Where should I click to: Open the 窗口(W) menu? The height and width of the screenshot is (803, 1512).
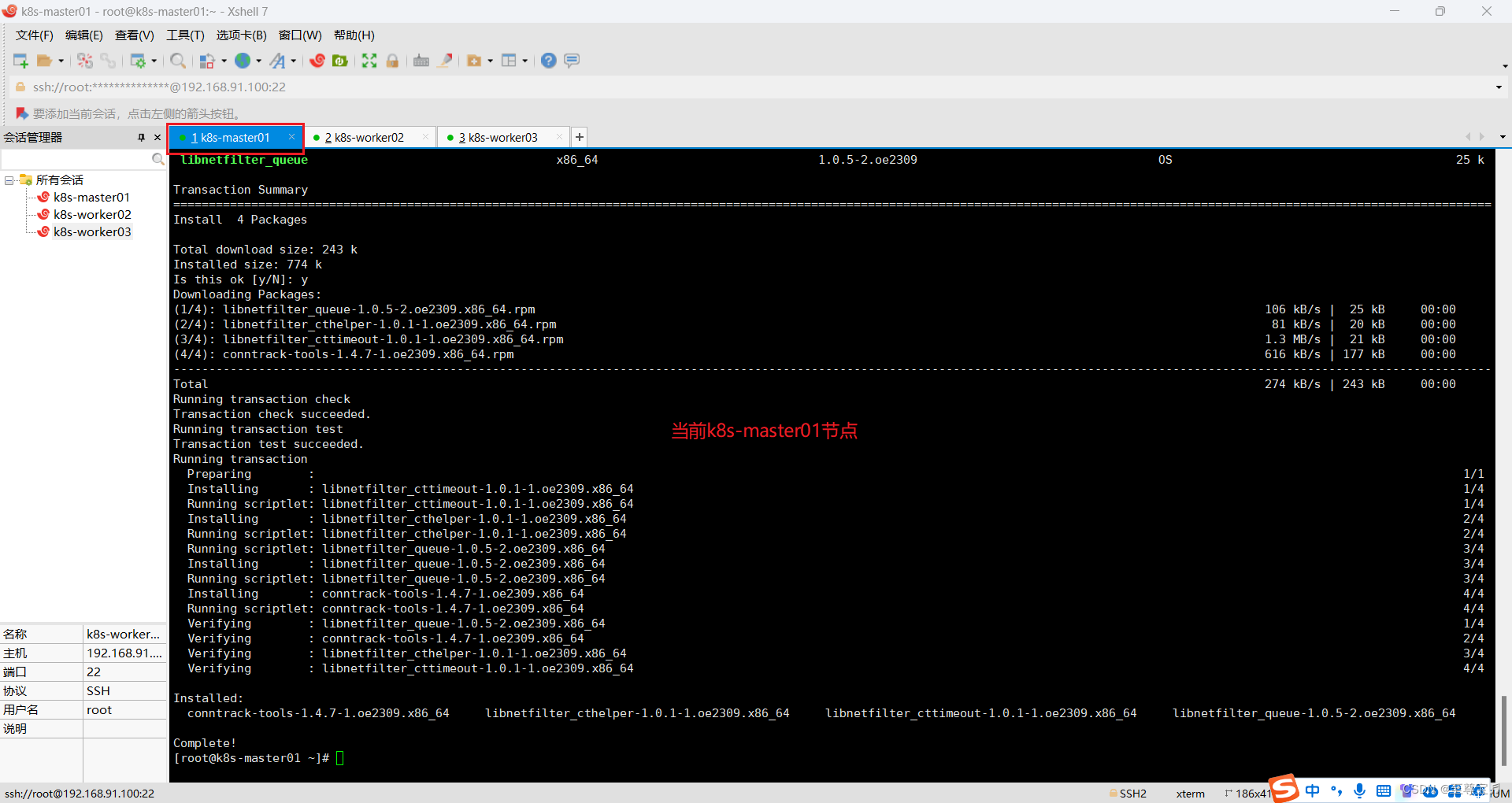click(300, 35)
